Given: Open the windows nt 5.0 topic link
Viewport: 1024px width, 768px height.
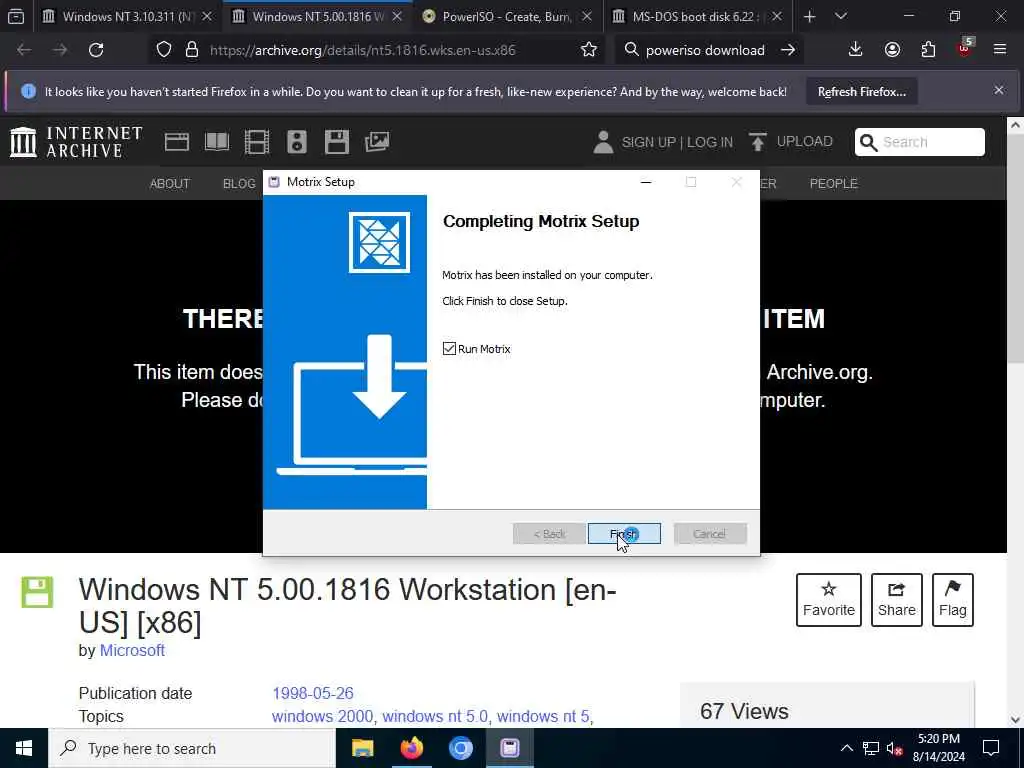Looking at the screenshot, I should [x=435, y=716].
